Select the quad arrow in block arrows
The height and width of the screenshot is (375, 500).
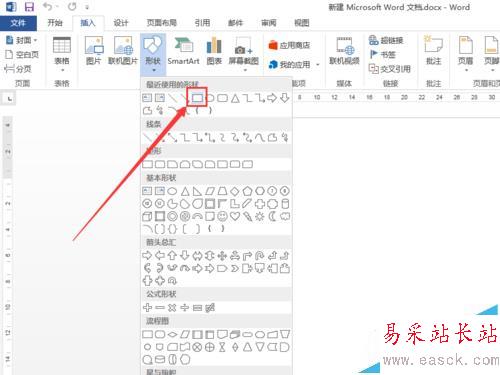(x=222, y=256)
